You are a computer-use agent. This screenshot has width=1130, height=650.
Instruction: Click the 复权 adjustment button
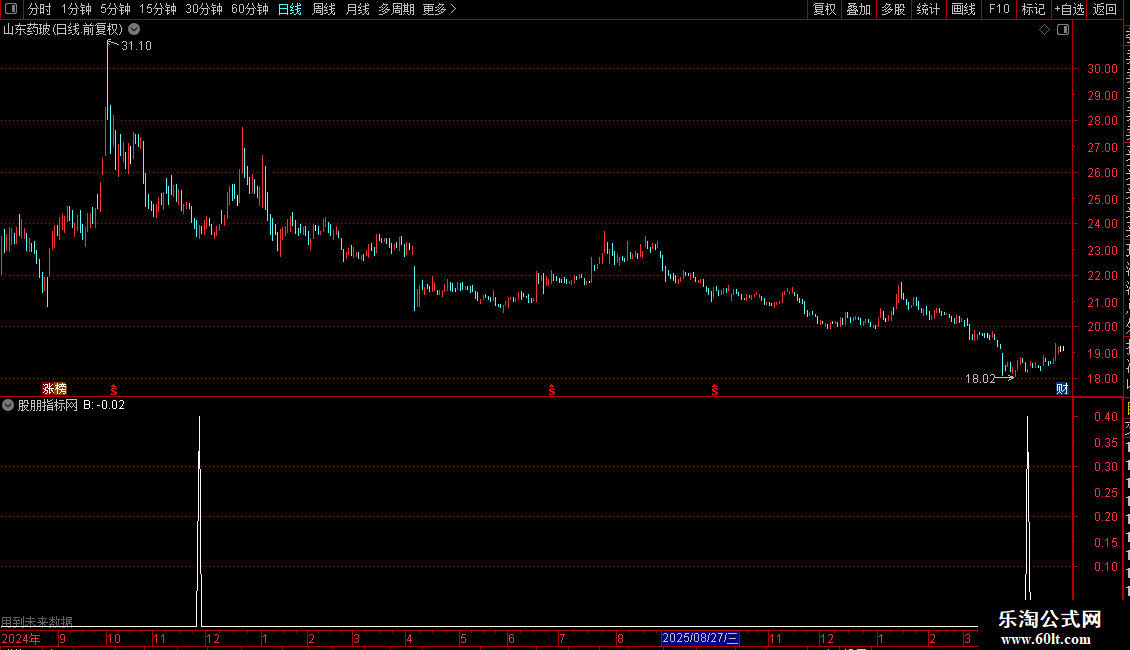[x=824, y=9]
